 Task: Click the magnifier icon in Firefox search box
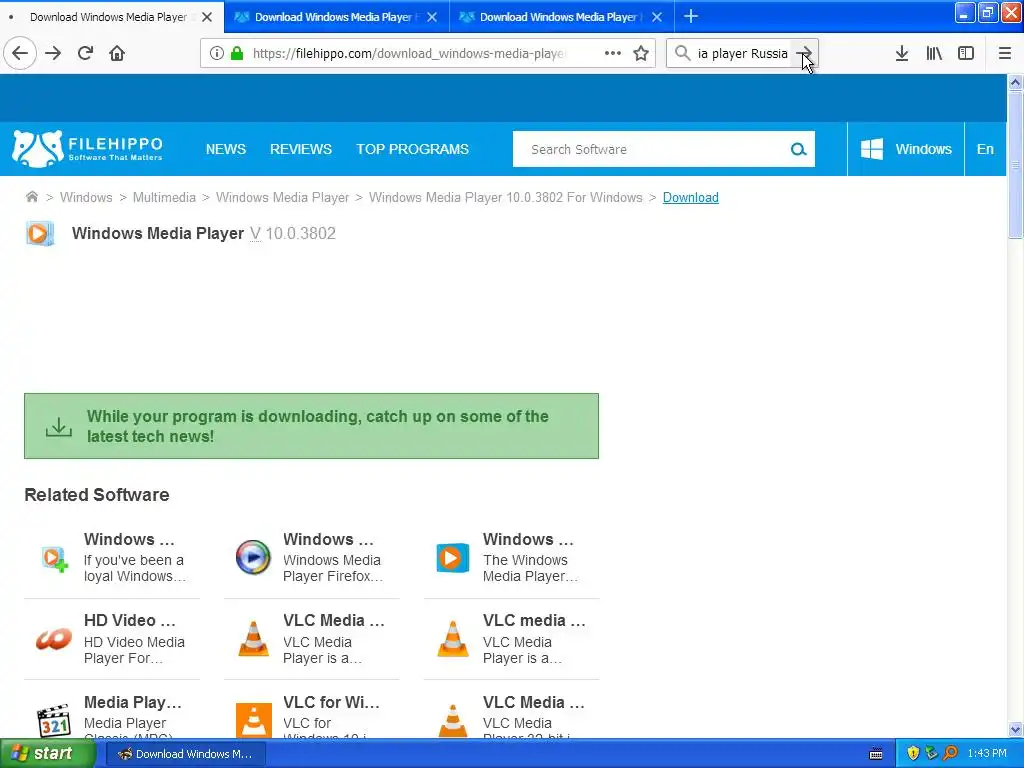point(682,53)
